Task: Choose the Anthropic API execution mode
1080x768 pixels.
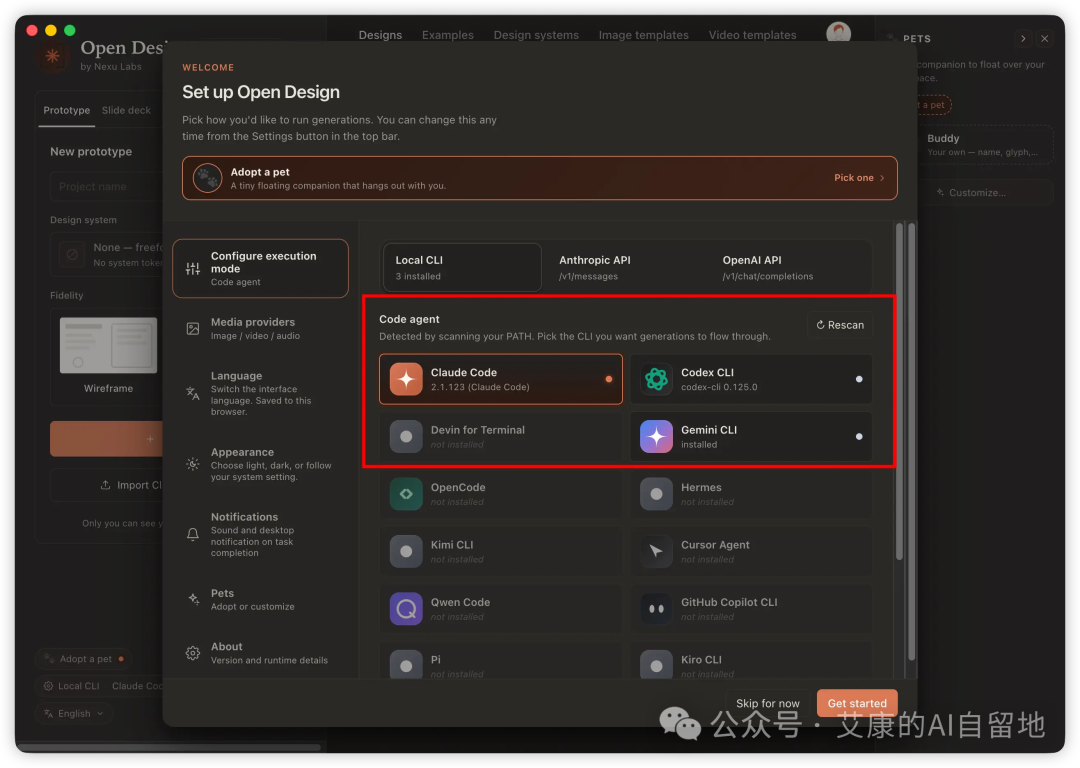Action: pyautogui.click(x=623, y=267)
